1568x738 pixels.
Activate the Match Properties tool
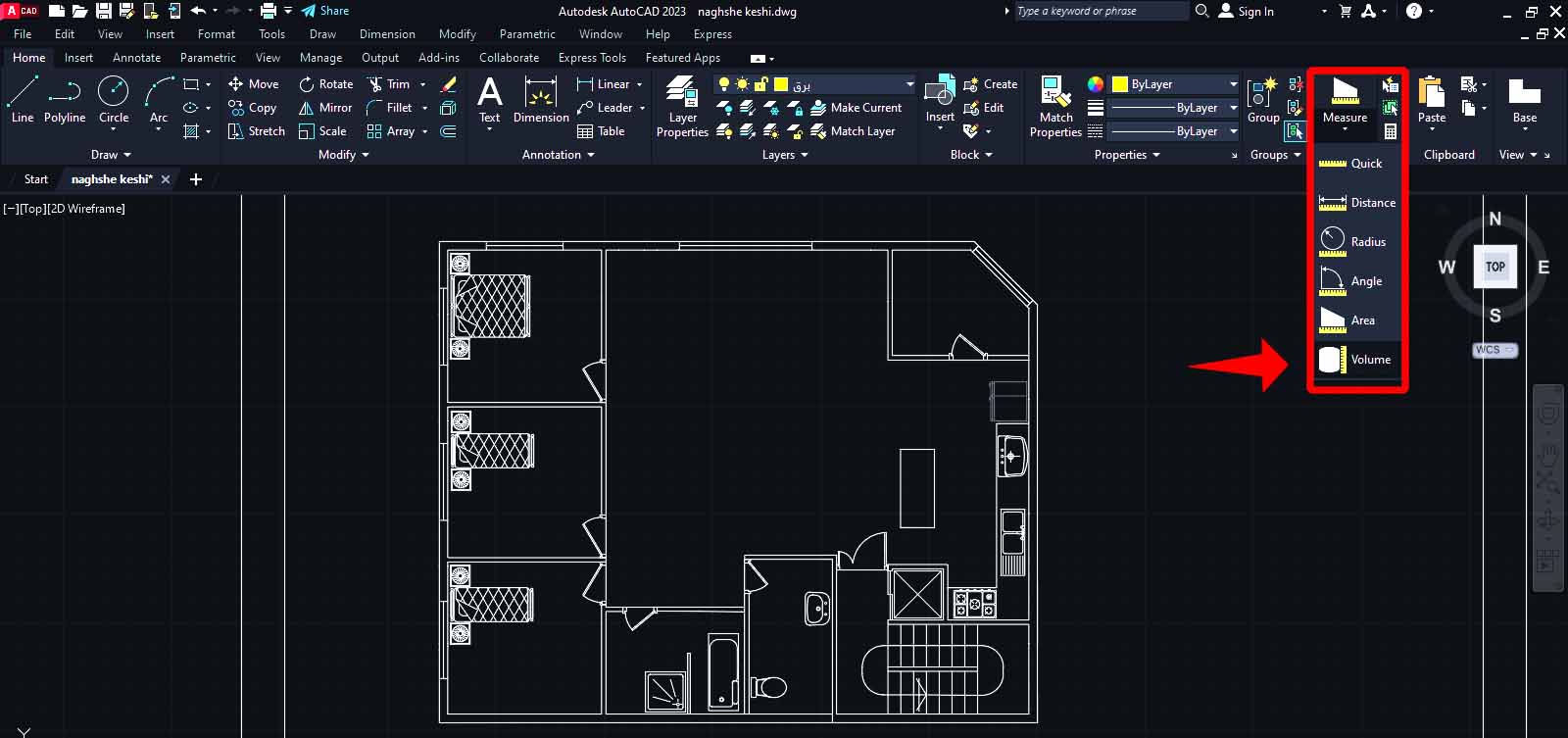(1055, 107)
